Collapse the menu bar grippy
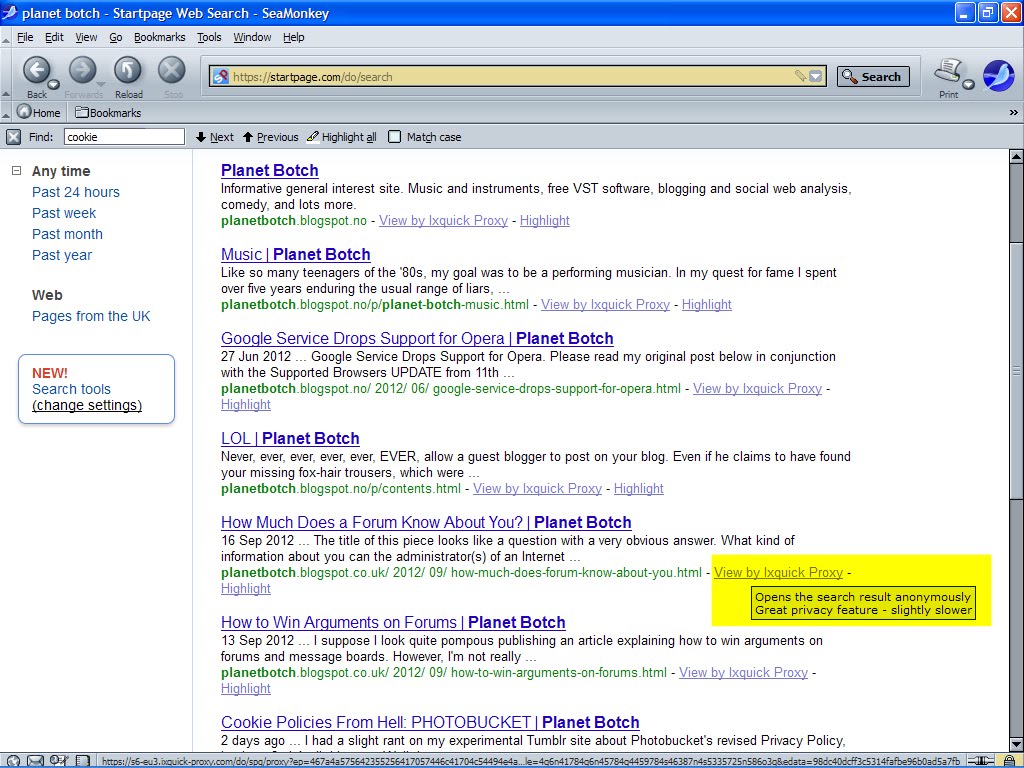 click(6, 39)
